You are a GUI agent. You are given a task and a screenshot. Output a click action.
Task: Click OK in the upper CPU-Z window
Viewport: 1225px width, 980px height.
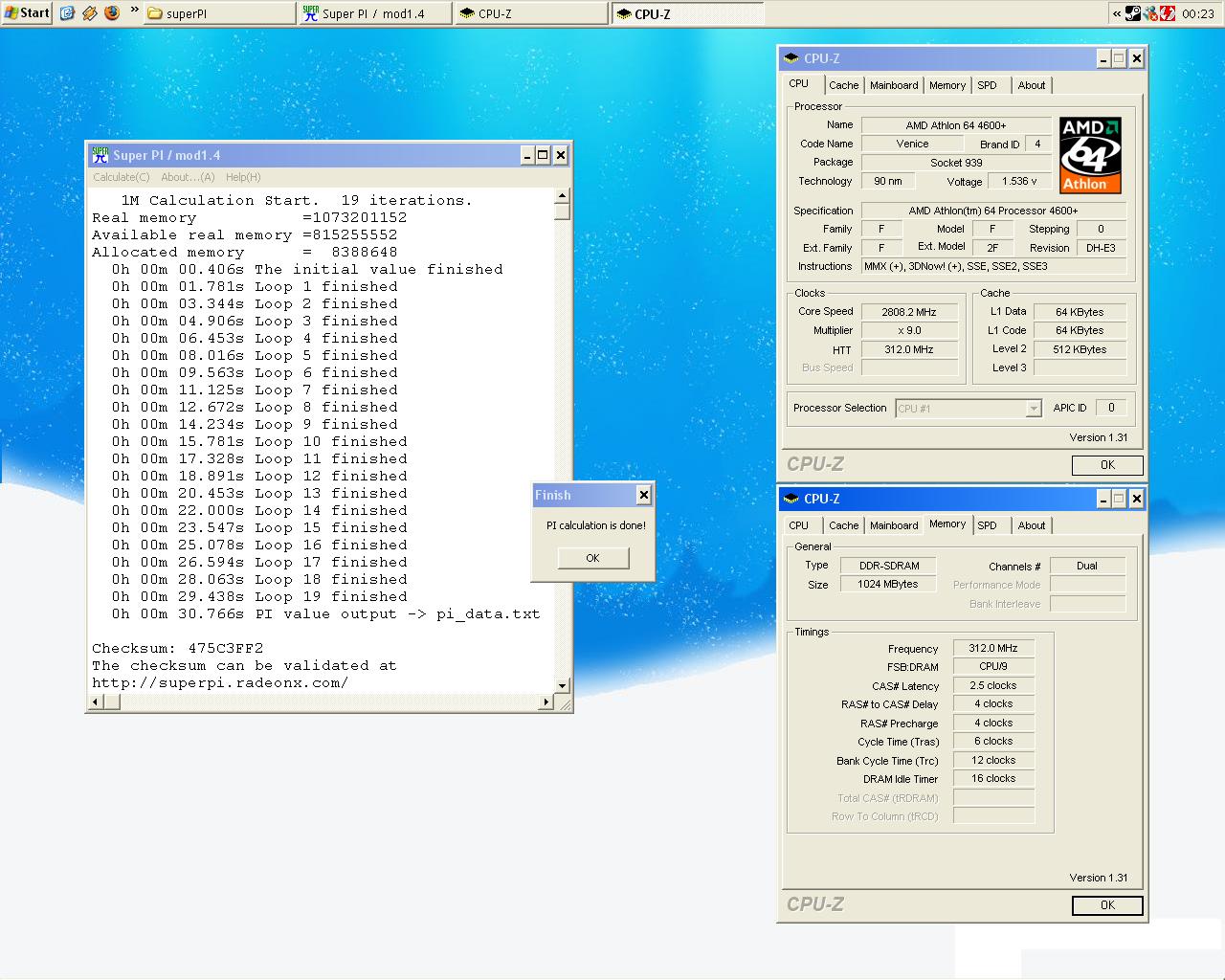[1107, 465]
